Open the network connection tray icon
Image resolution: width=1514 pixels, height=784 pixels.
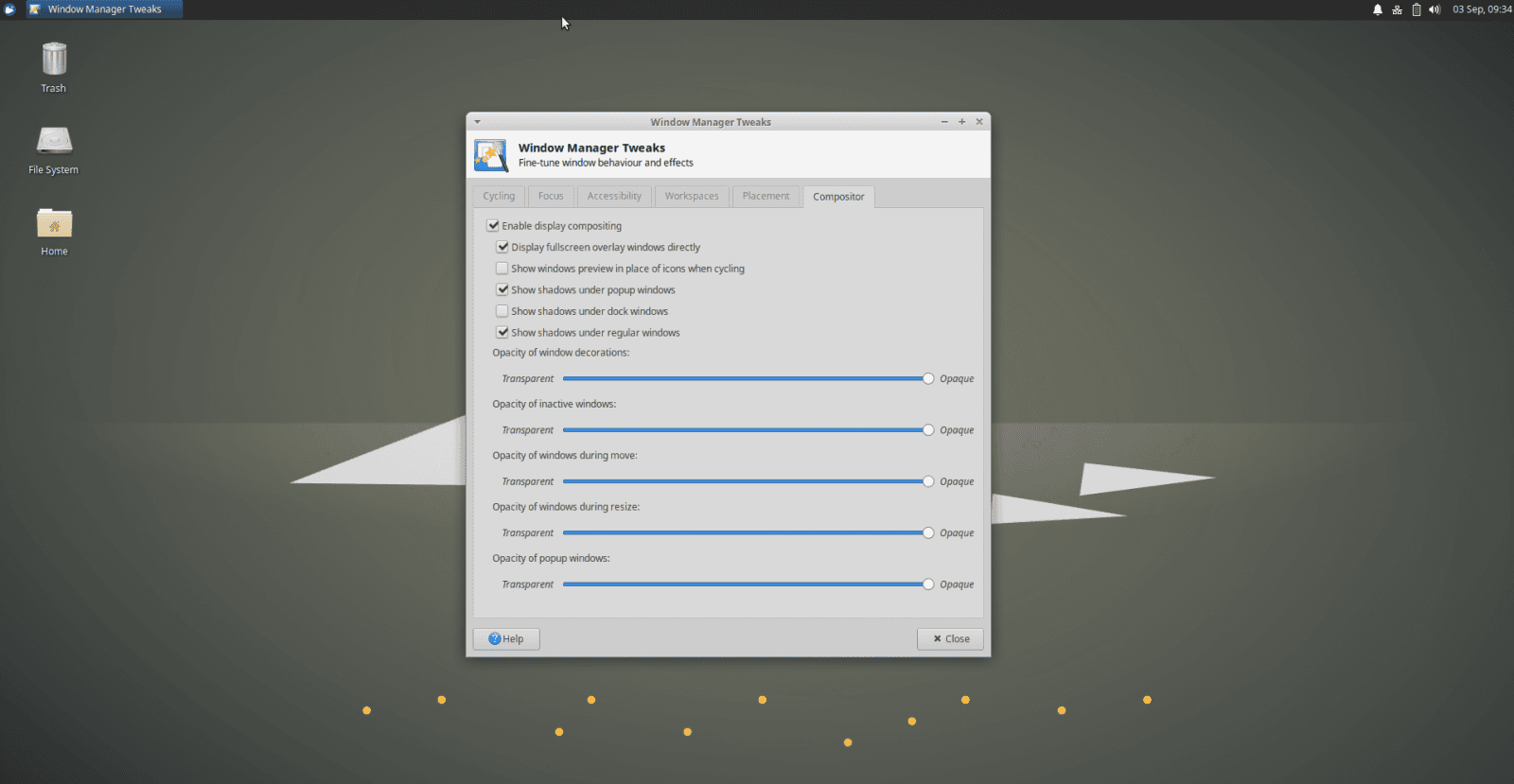pyautogui.click(x=1397, y=9)
